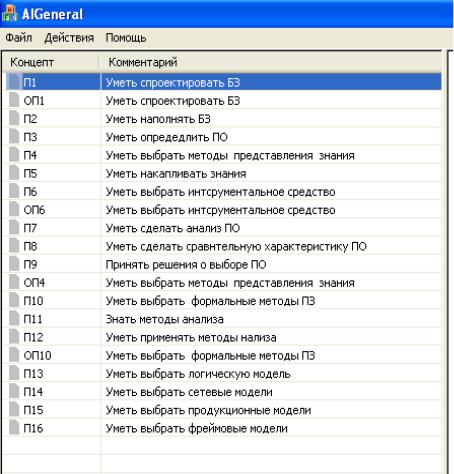Click the document icon of row ОП6
This screenshot has width=454, height=474.
pyautogui.click(x=14, y=209)
